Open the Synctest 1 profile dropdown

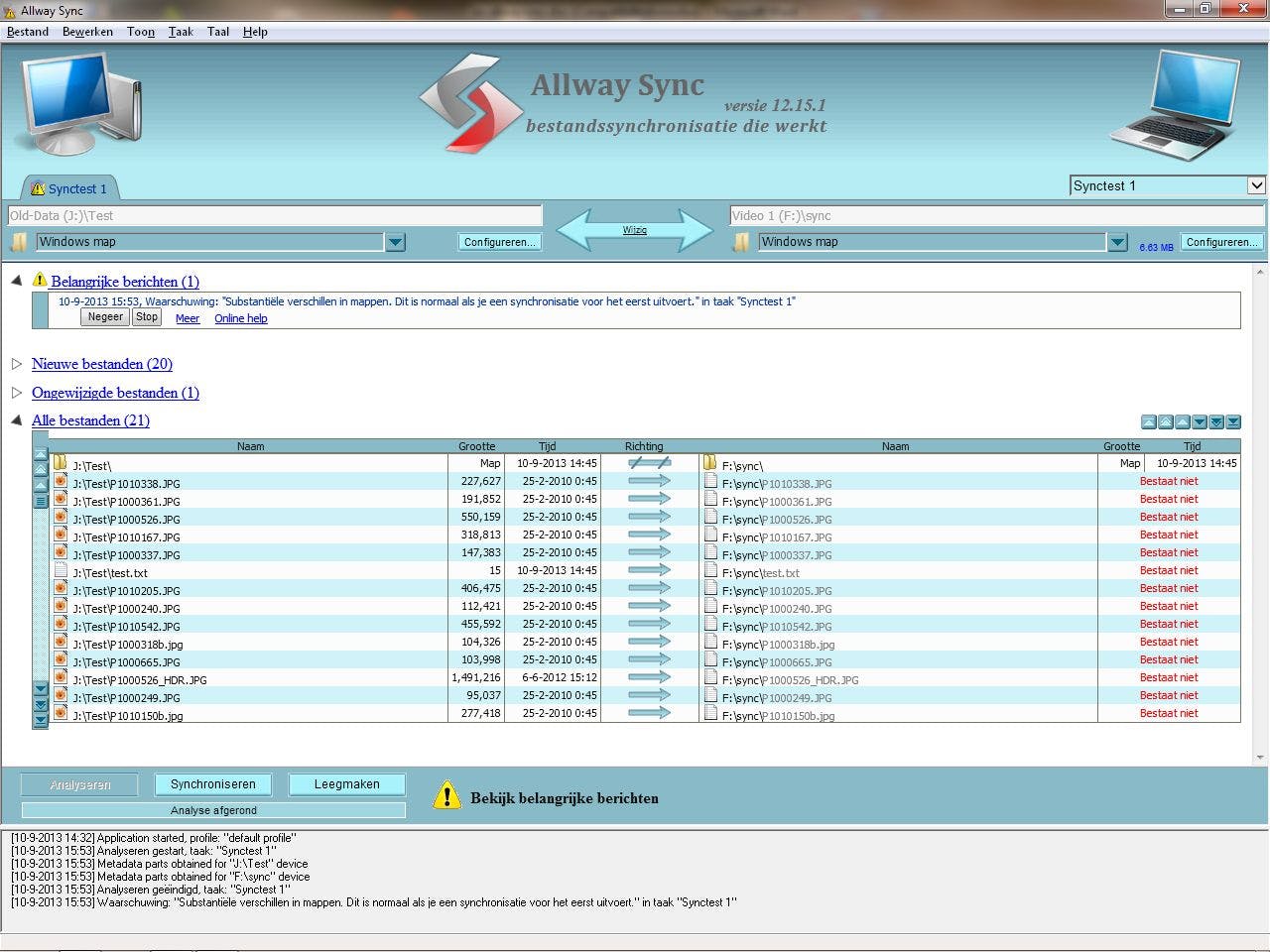click(1256, 185)
